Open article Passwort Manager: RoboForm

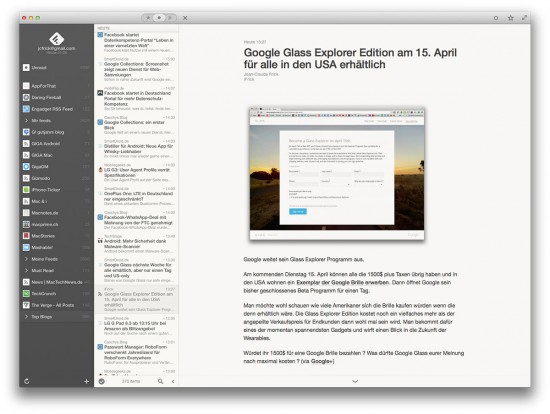tap(136, 352)
